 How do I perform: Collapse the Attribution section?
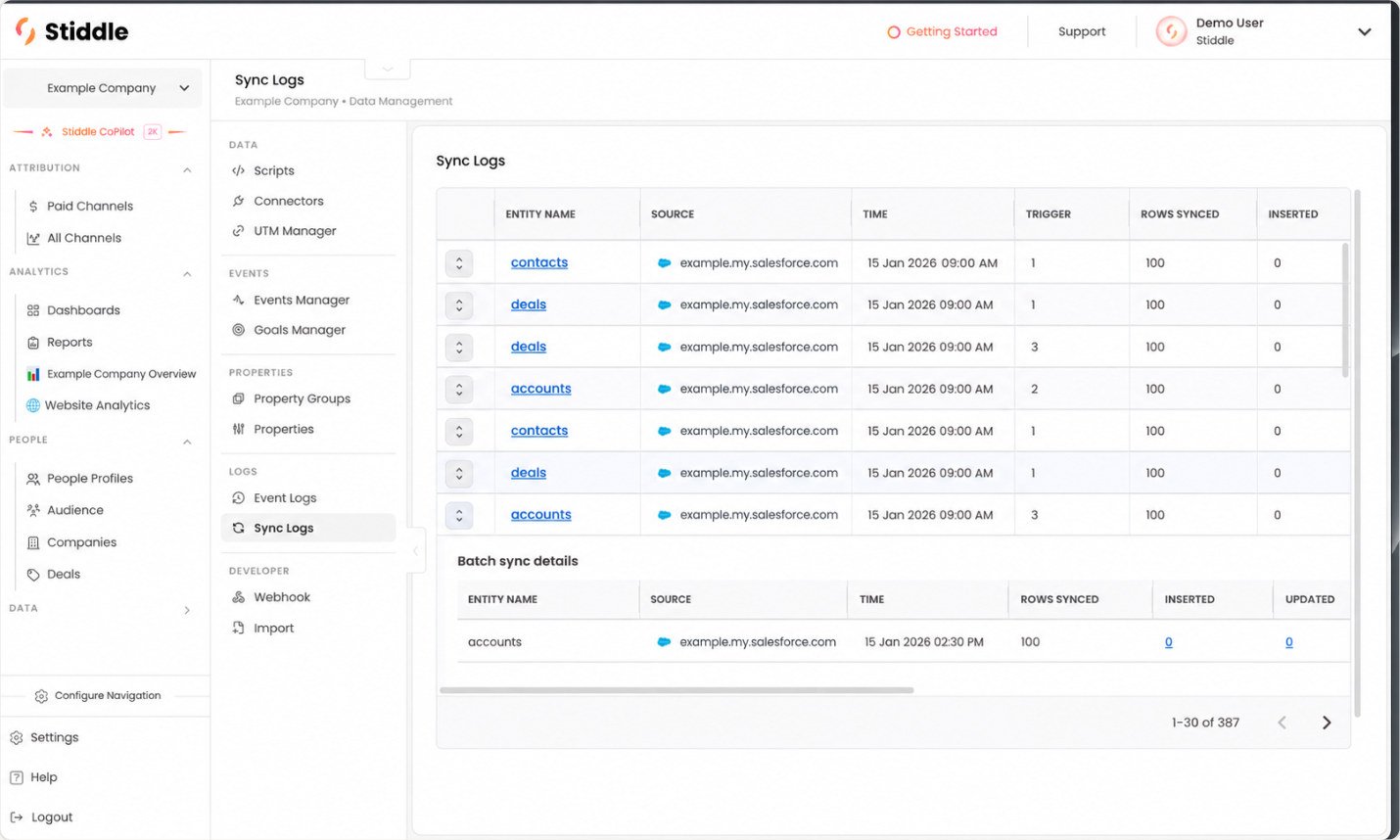187,169
